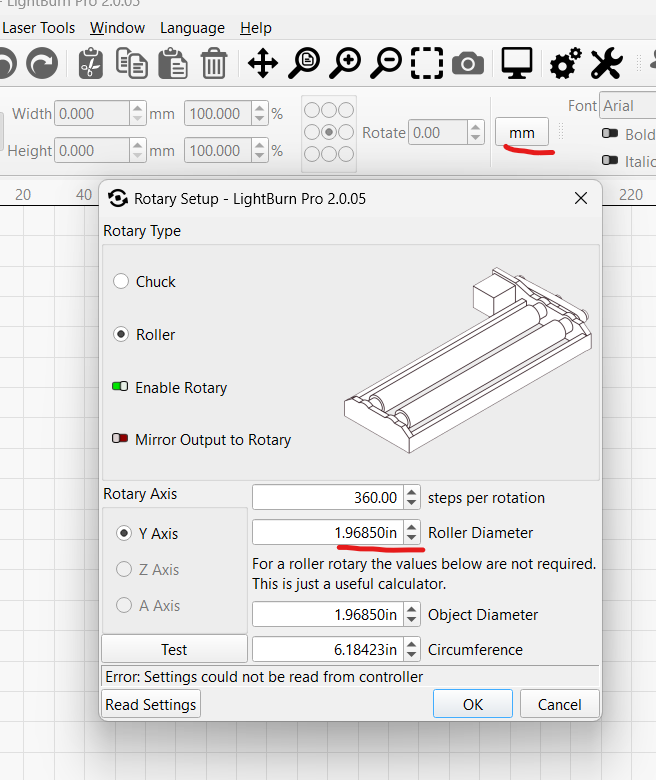Viewport: 656px width, 780px height.
Task: Click the Cut scissors icon
Action: 90,64
